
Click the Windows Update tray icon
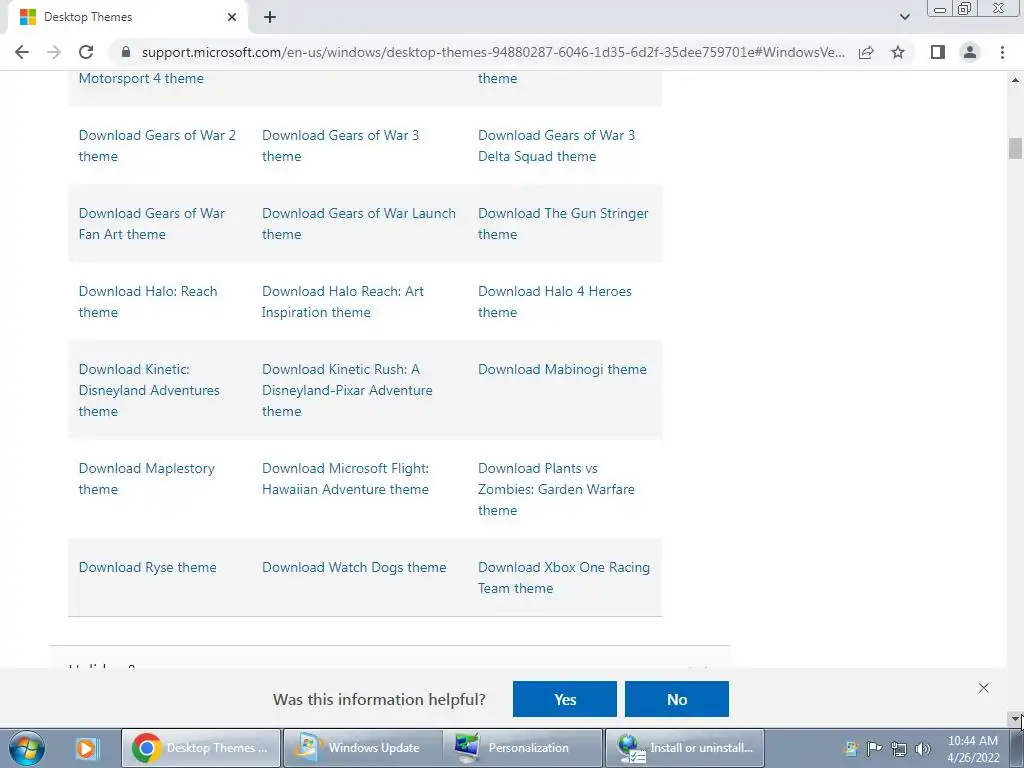click(x=850, y=748)
